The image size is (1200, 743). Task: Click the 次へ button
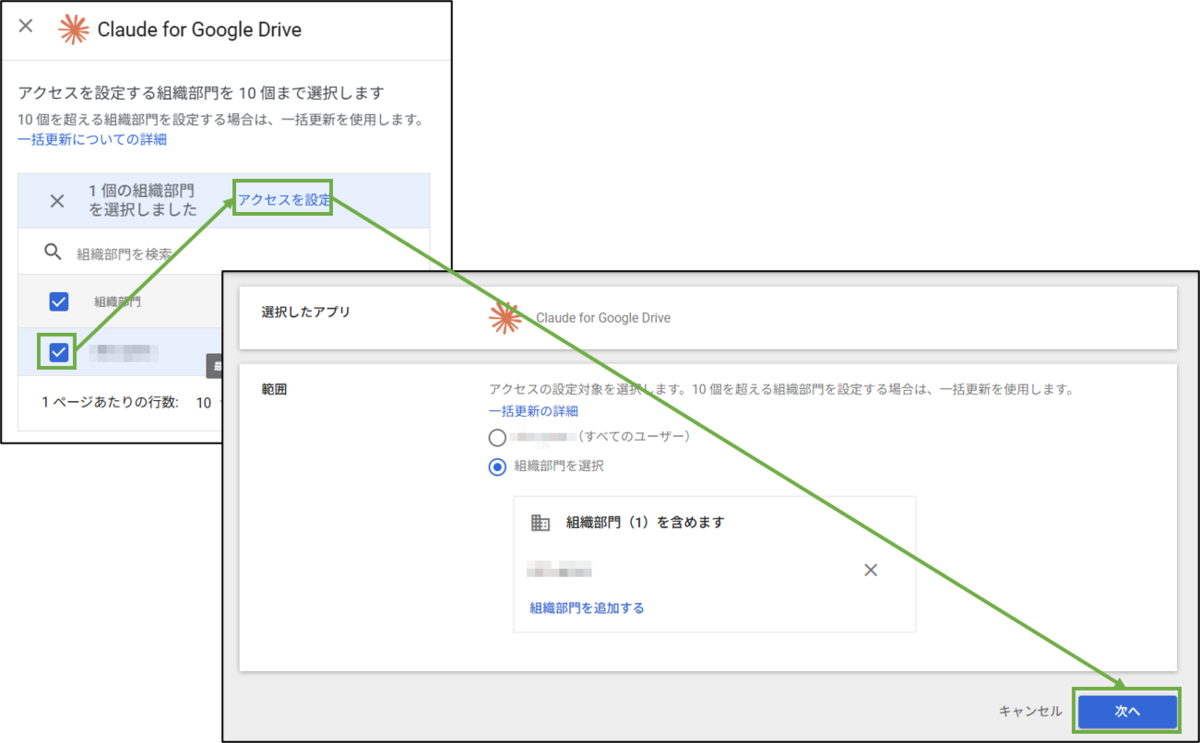[x=1127, y=711]
